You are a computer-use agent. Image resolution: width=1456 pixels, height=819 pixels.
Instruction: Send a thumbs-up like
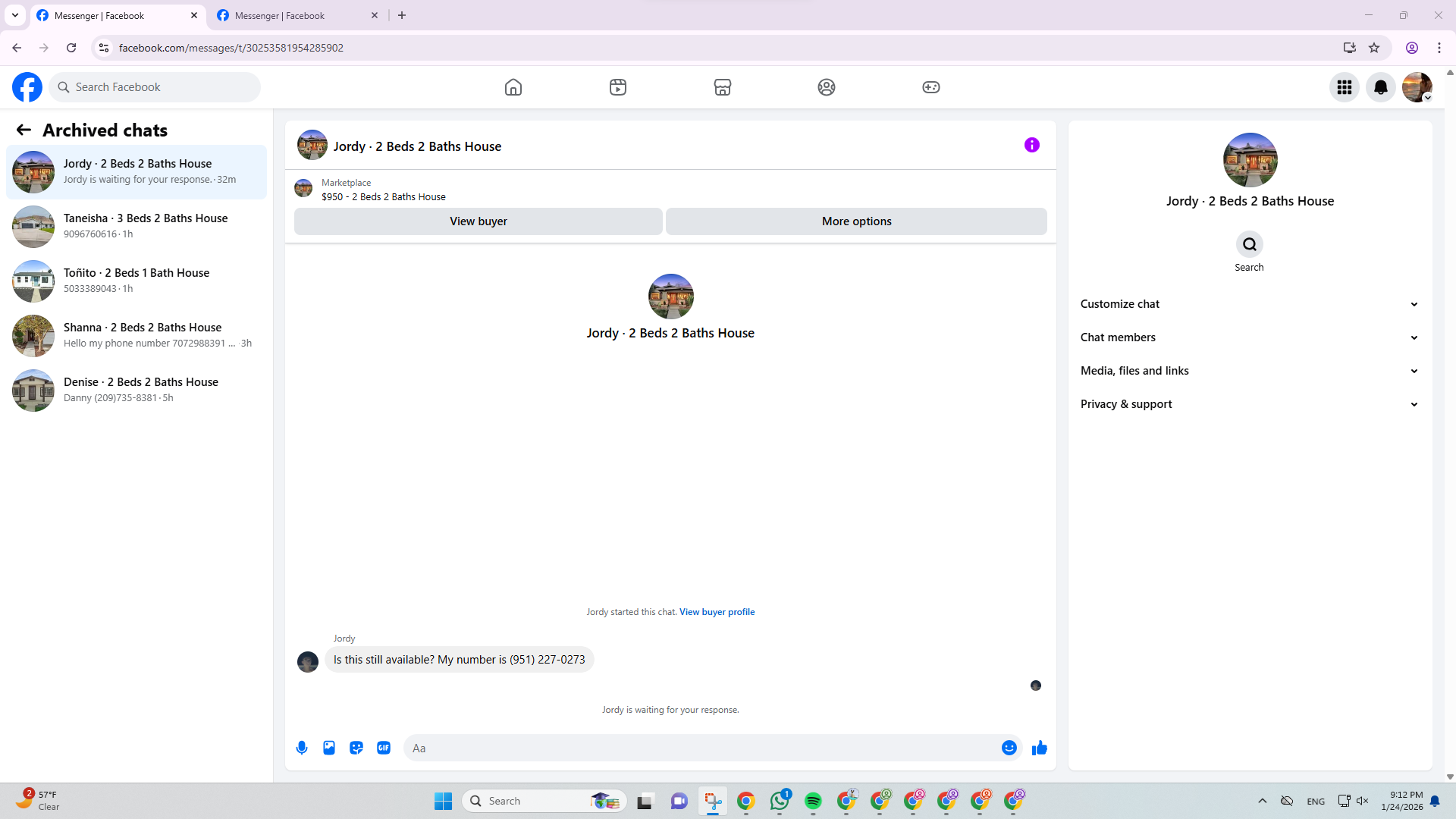pos(1040,748)
